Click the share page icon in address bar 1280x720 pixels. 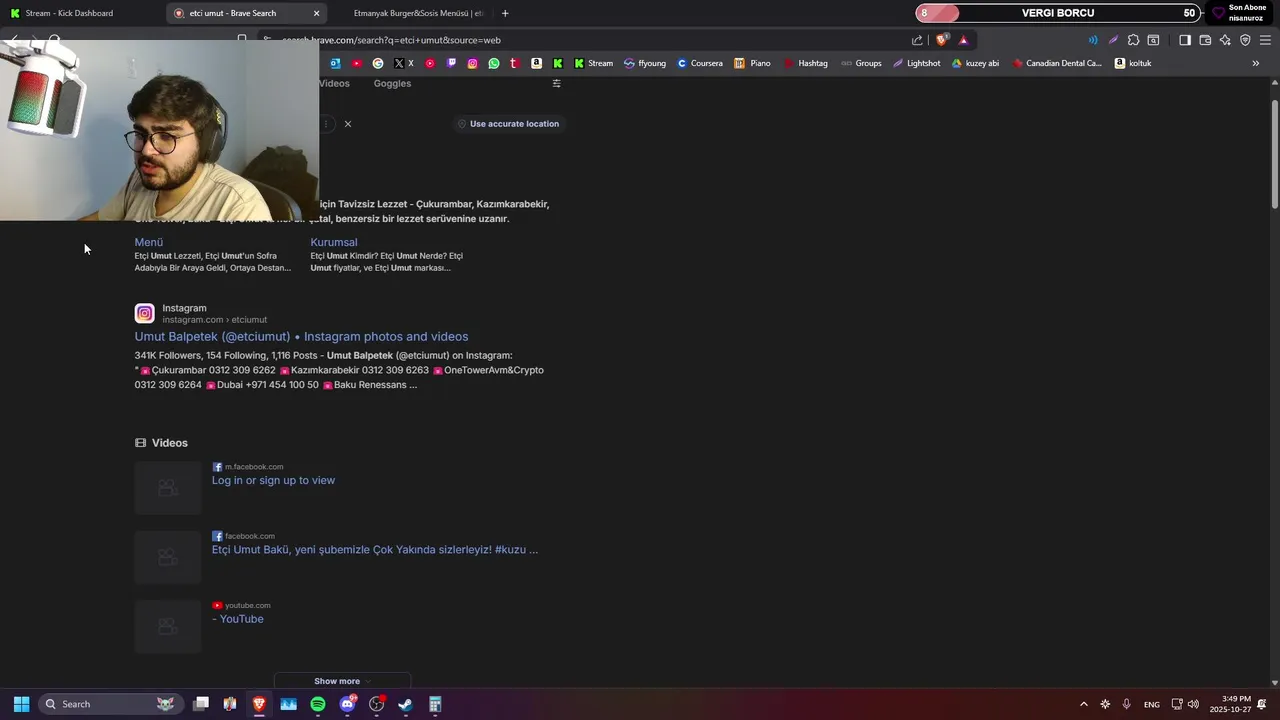pos(917,40)
